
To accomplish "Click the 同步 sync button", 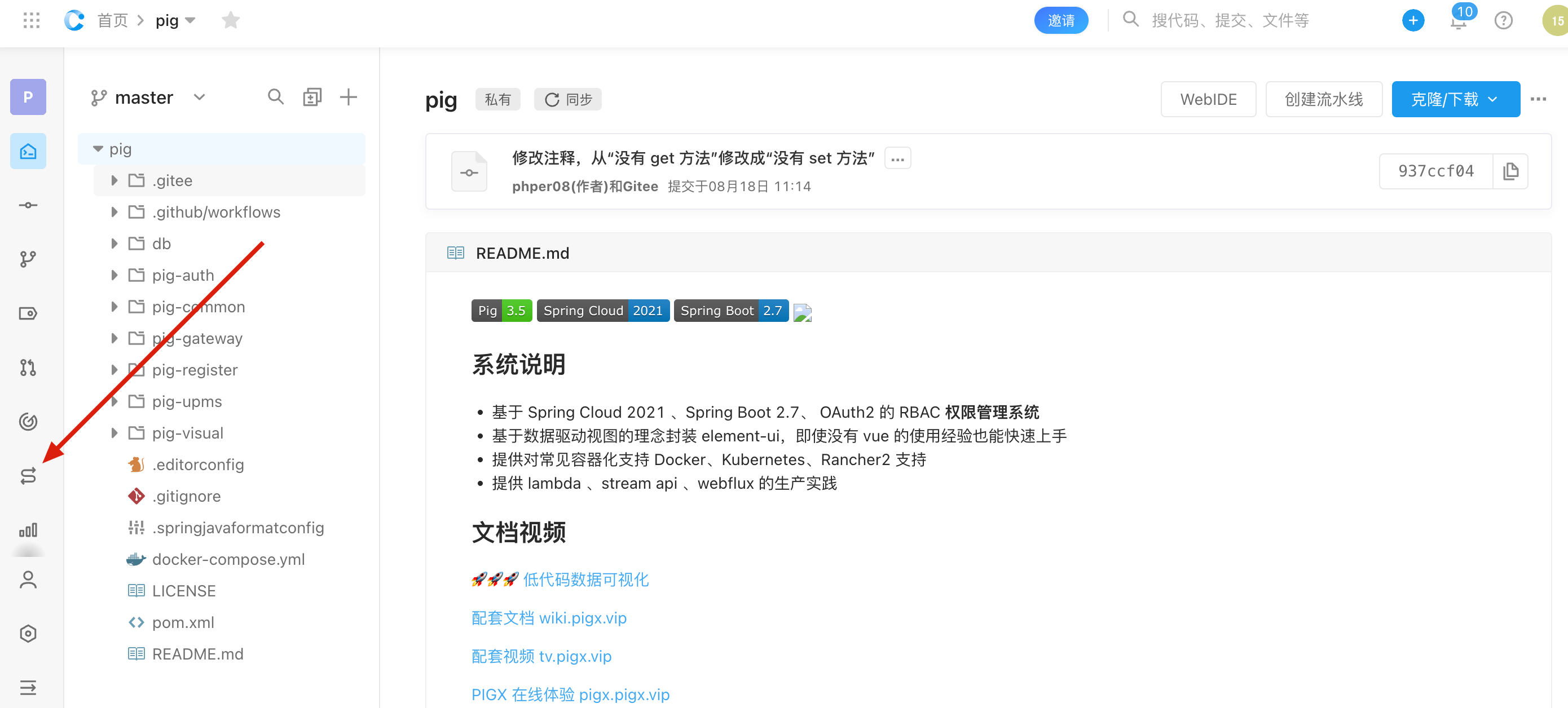I will pos(568,99).
